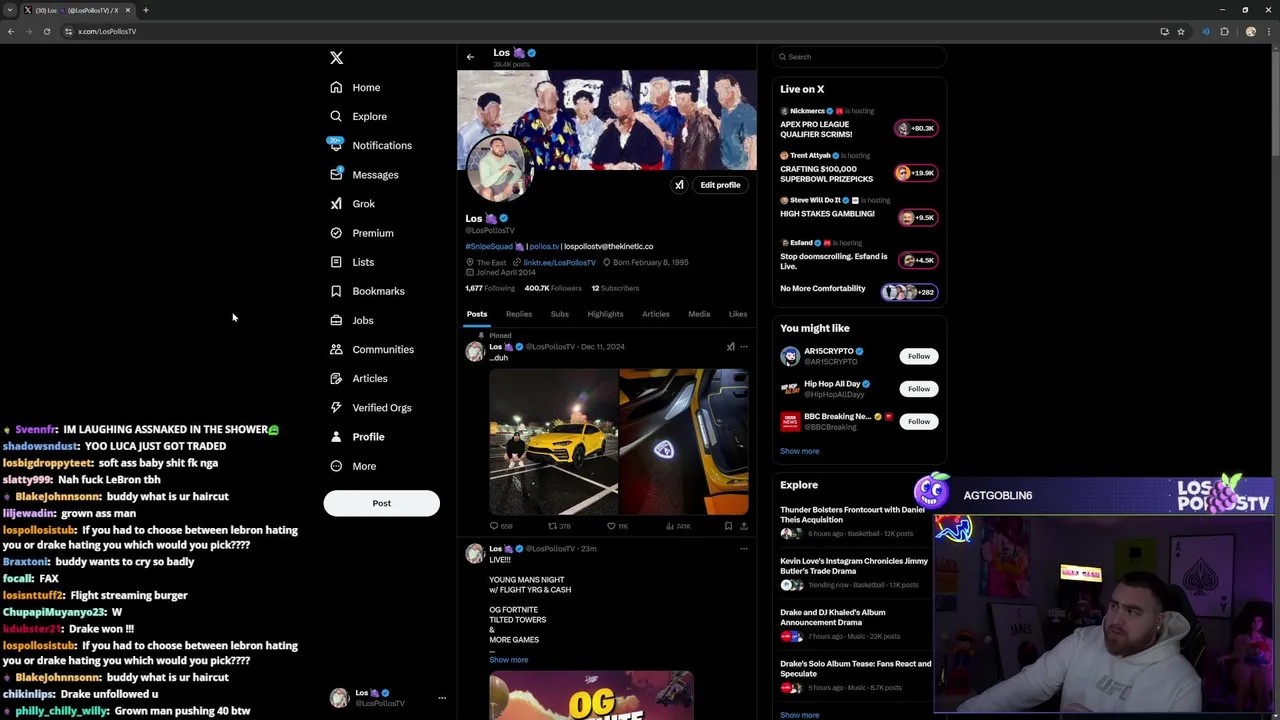This screenshot has height=720, width=1280.
Task: Show more under You might like
Action: point(799,451)
